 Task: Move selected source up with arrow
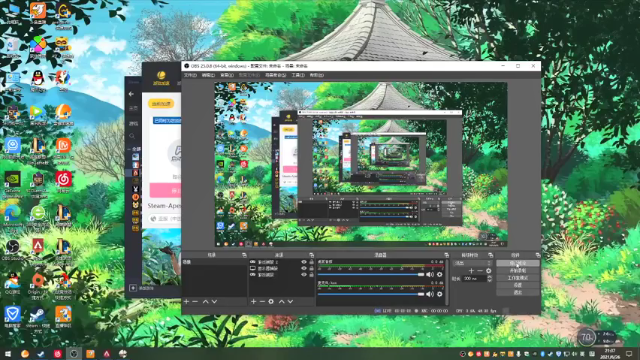click(282, 302)
